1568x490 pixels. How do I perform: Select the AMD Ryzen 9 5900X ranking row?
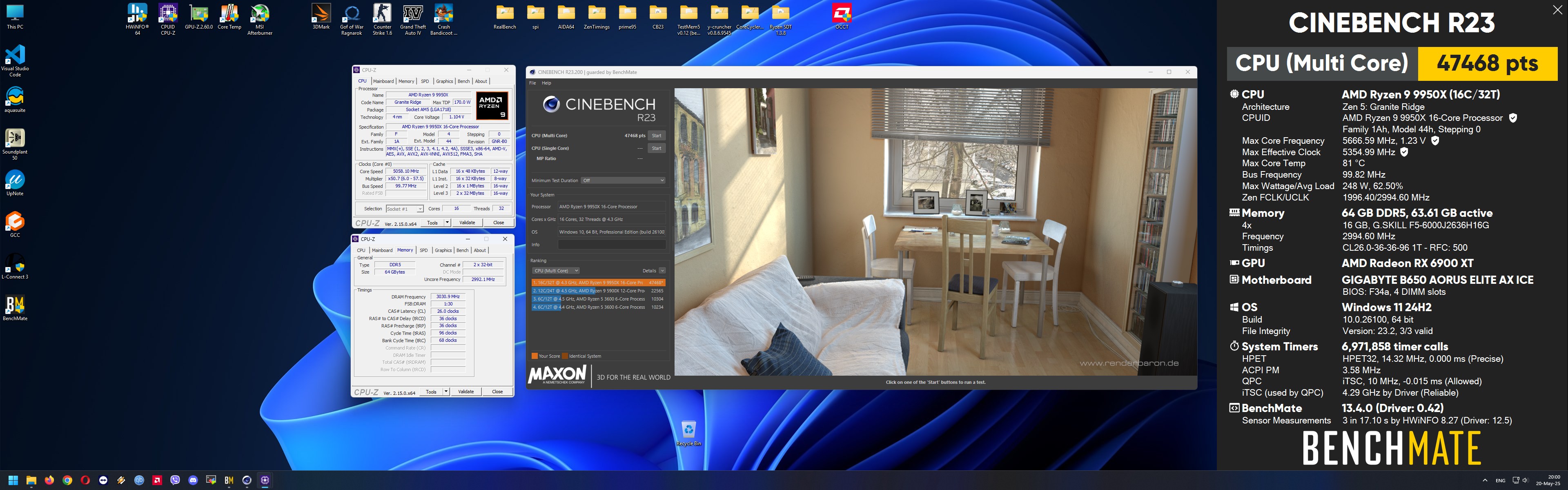coord(598,291)
